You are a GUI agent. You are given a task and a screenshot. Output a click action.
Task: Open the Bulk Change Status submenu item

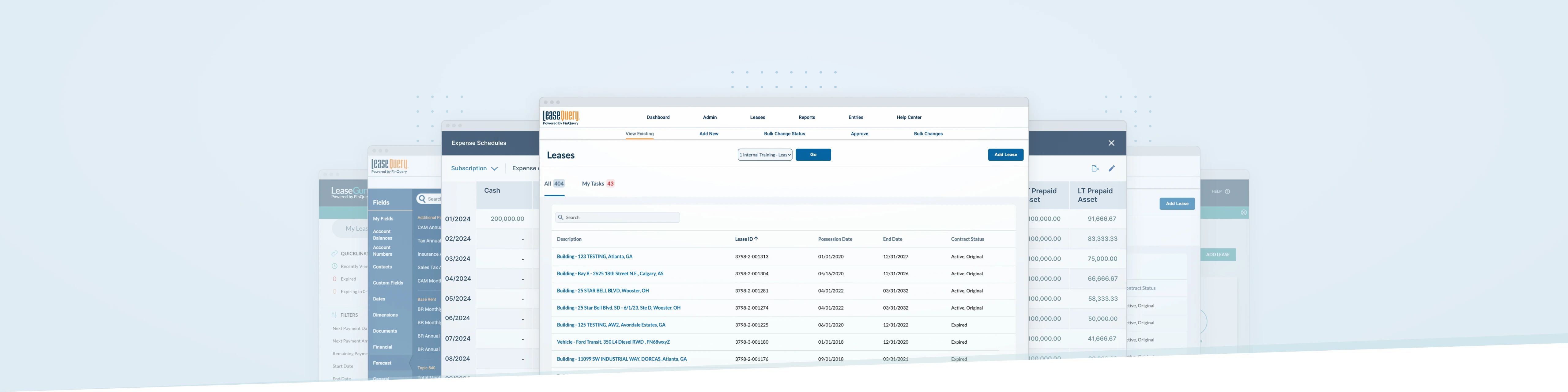tap(784, 134)
